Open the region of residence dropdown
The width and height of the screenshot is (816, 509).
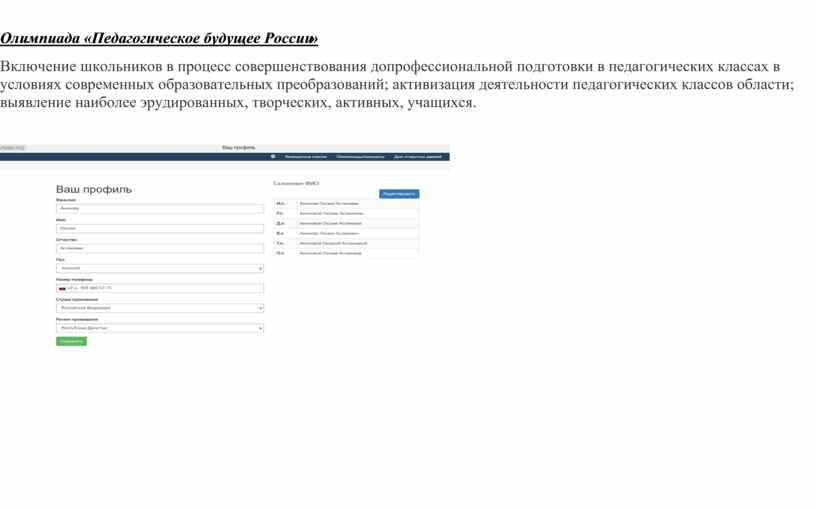coord(160,328)
